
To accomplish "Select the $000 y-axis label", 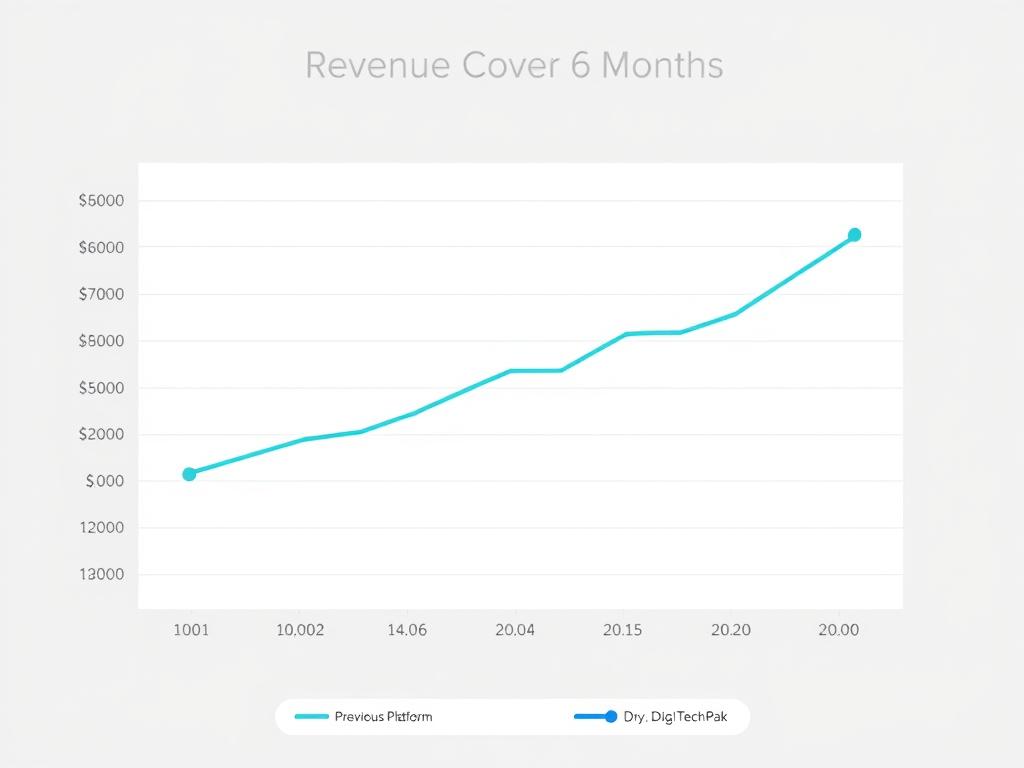I will [x=104, y=481].
